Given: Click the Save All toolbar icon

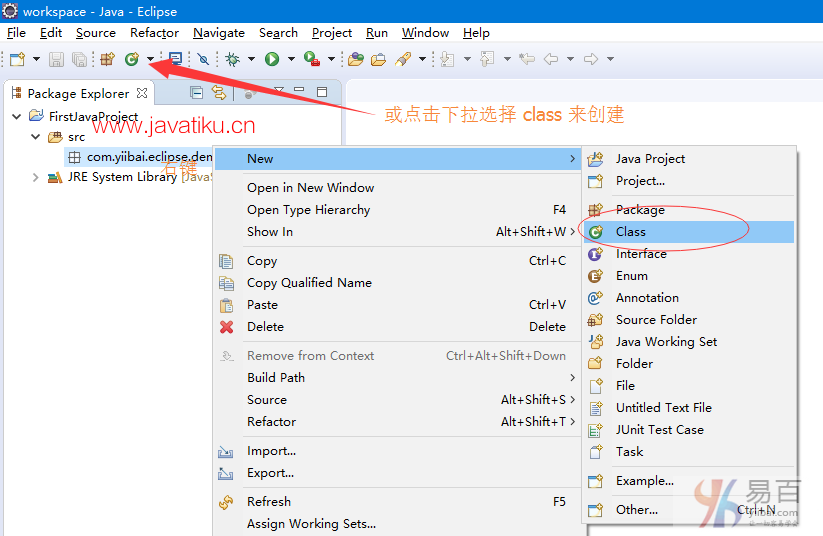Looking at the screenshot, I should point(79,59).
